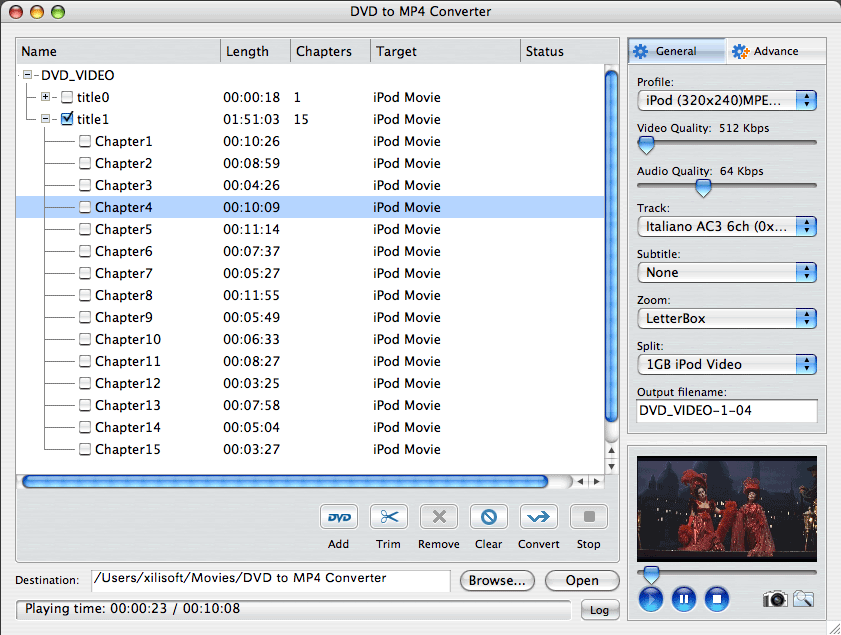Stop the video preview
The image size is (841, 635).
click(716, 600)
